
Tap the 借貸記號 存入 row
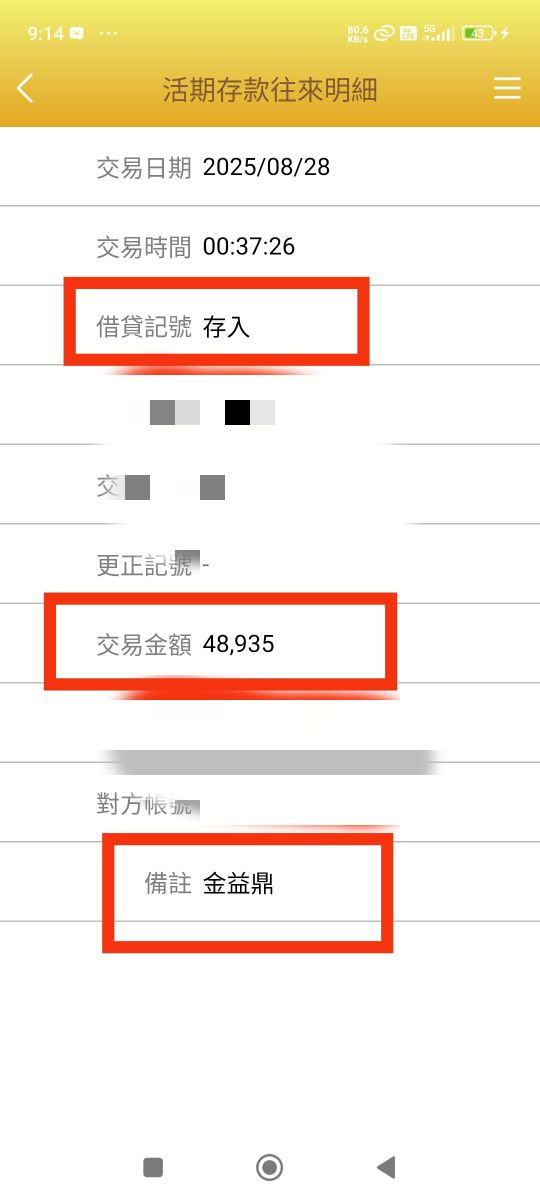(270, 326)
